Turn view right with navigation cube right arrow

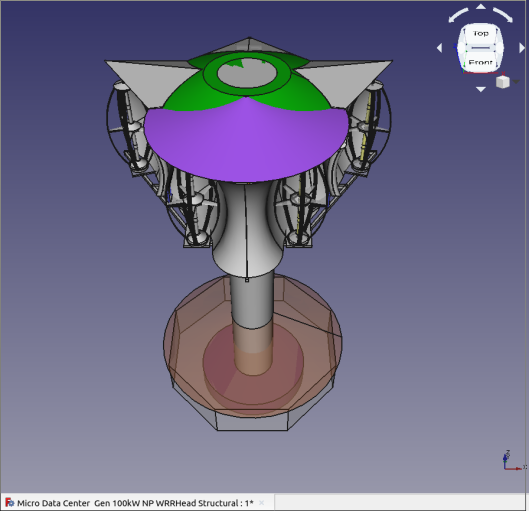(x=522, y=48)
